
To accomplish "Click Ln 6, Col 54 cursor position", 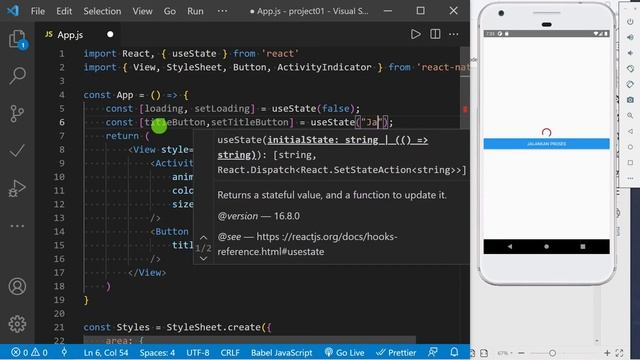I will [x=106, y=352].
